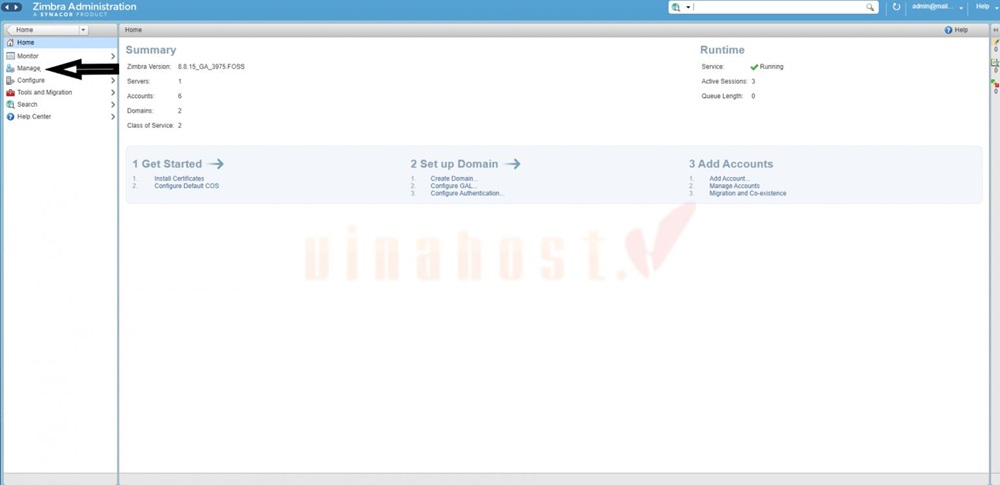
Task: Select the Home tab in content header
Action: pos(133,30)
